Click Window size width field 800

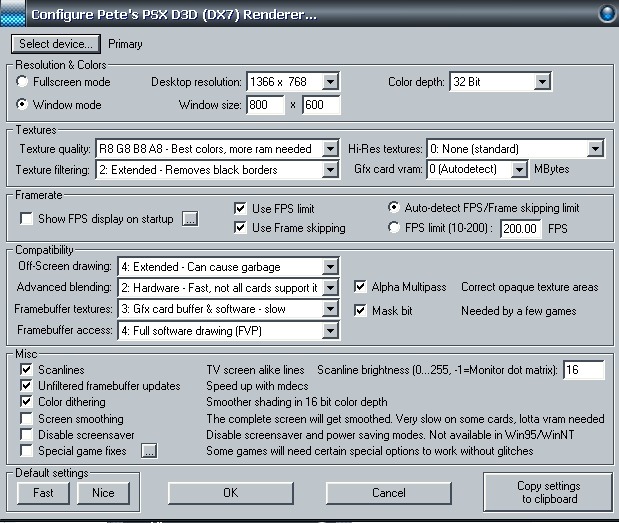(265, 105)
